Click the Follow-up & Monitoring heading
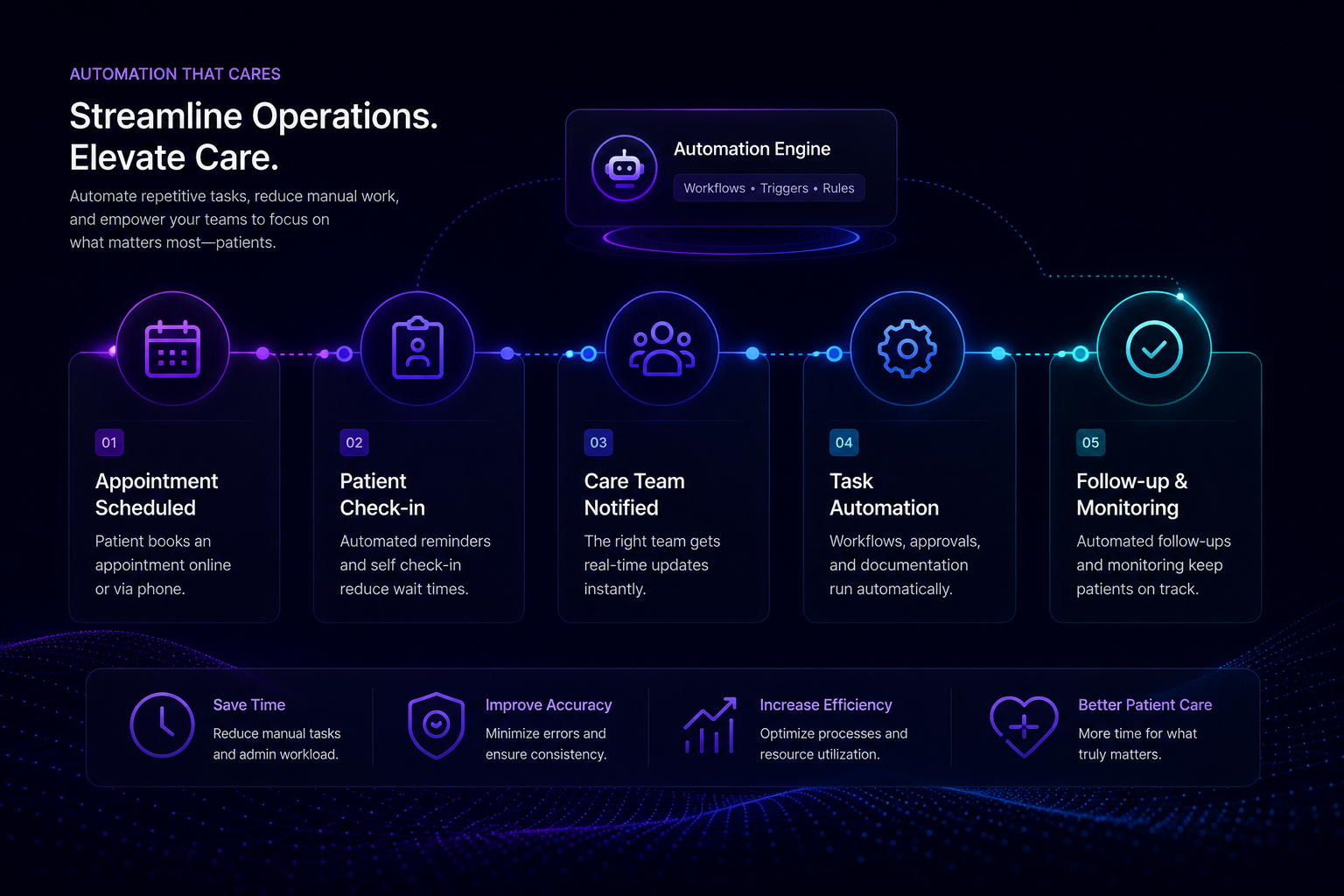This screenshot has height=896, width=1344. point(1131,494)
